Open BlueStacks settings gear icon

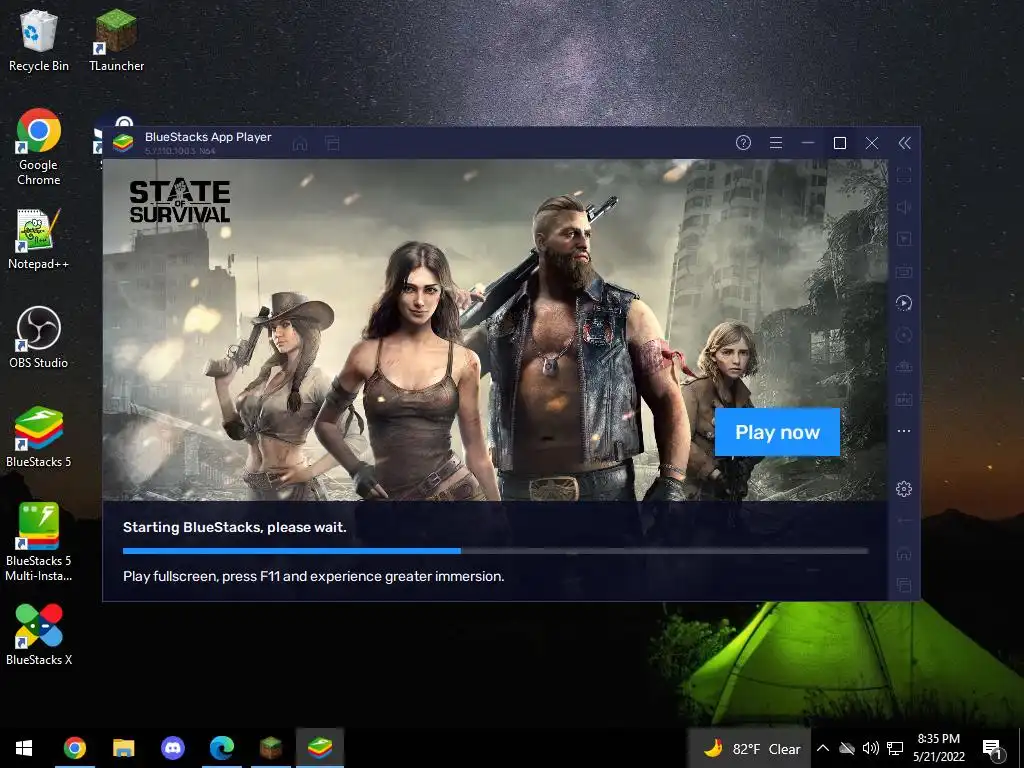(904, 488)
